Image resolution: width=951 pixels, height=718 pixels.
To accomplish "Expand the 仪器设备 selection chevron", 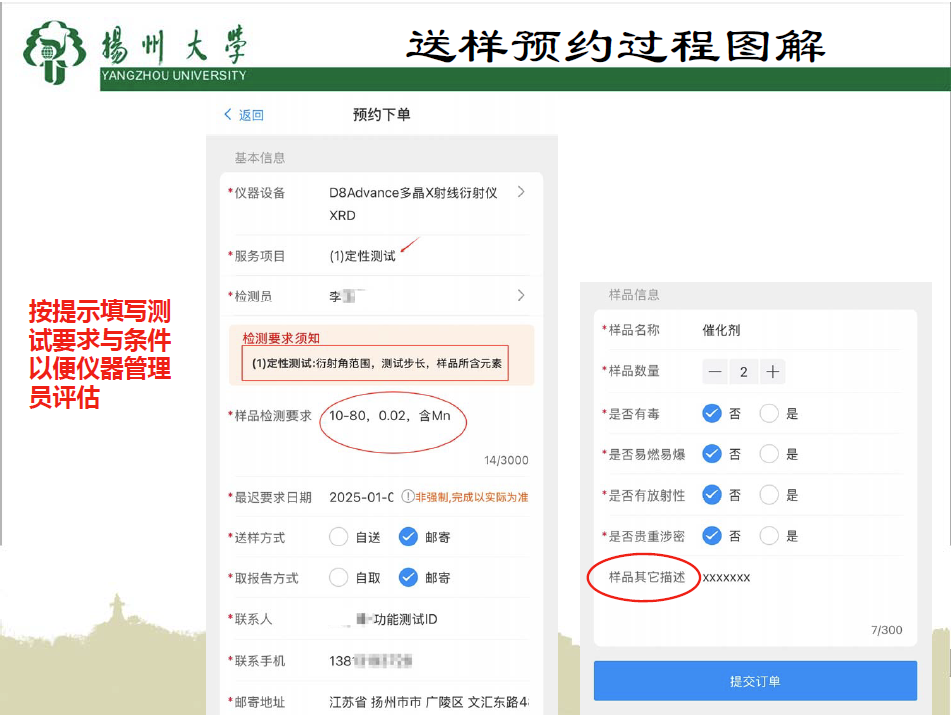I will [521, 192].
